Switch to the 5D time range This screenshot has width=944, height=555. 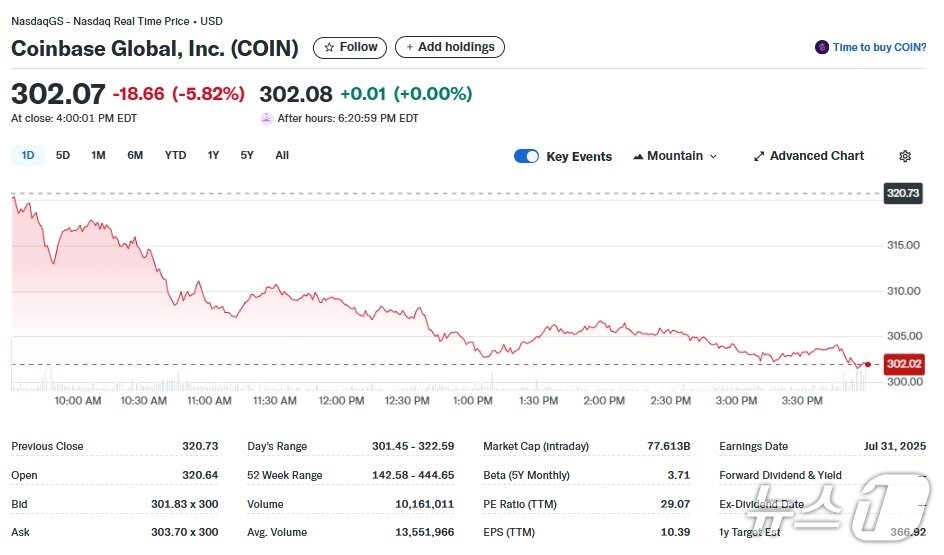(63, 155)
